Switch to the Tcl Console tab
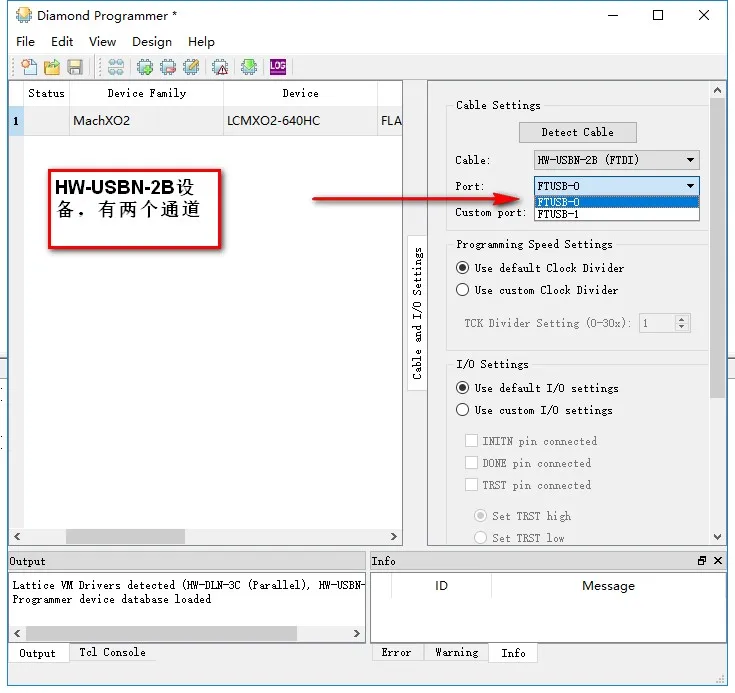 coord(112,653)
